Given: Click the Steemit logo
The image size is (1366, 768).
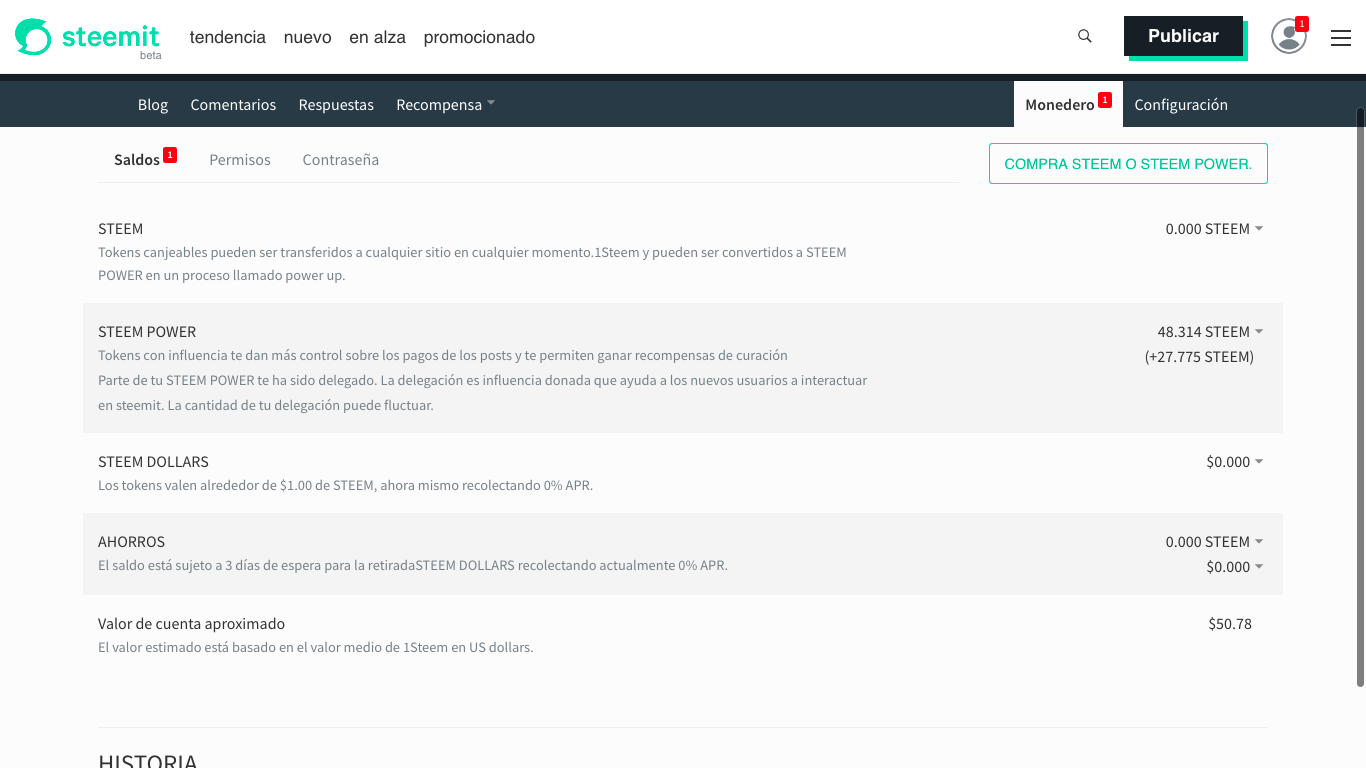Looking at the screenshot, I should (88, 38).
